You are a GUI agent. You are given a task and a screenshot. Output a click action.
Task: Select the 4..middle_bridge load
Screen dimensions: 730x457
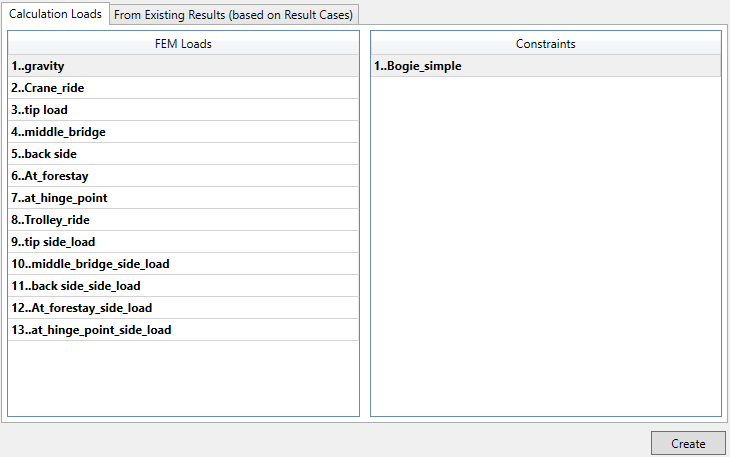tap(59, 132)
